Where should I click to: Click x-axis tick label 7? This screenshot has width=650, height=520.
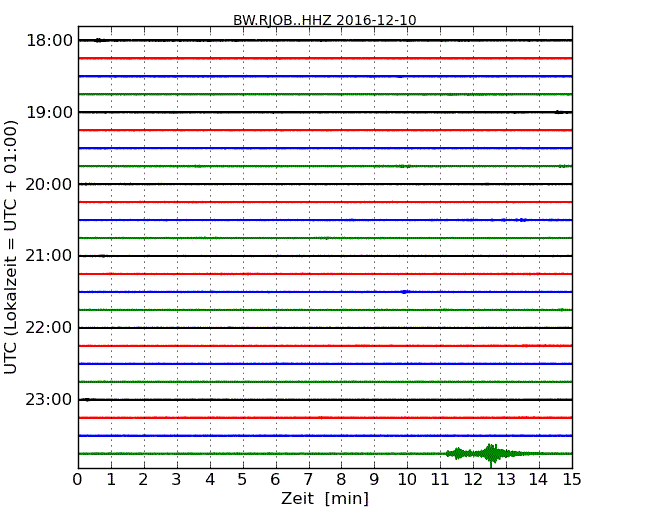point(308,480)
